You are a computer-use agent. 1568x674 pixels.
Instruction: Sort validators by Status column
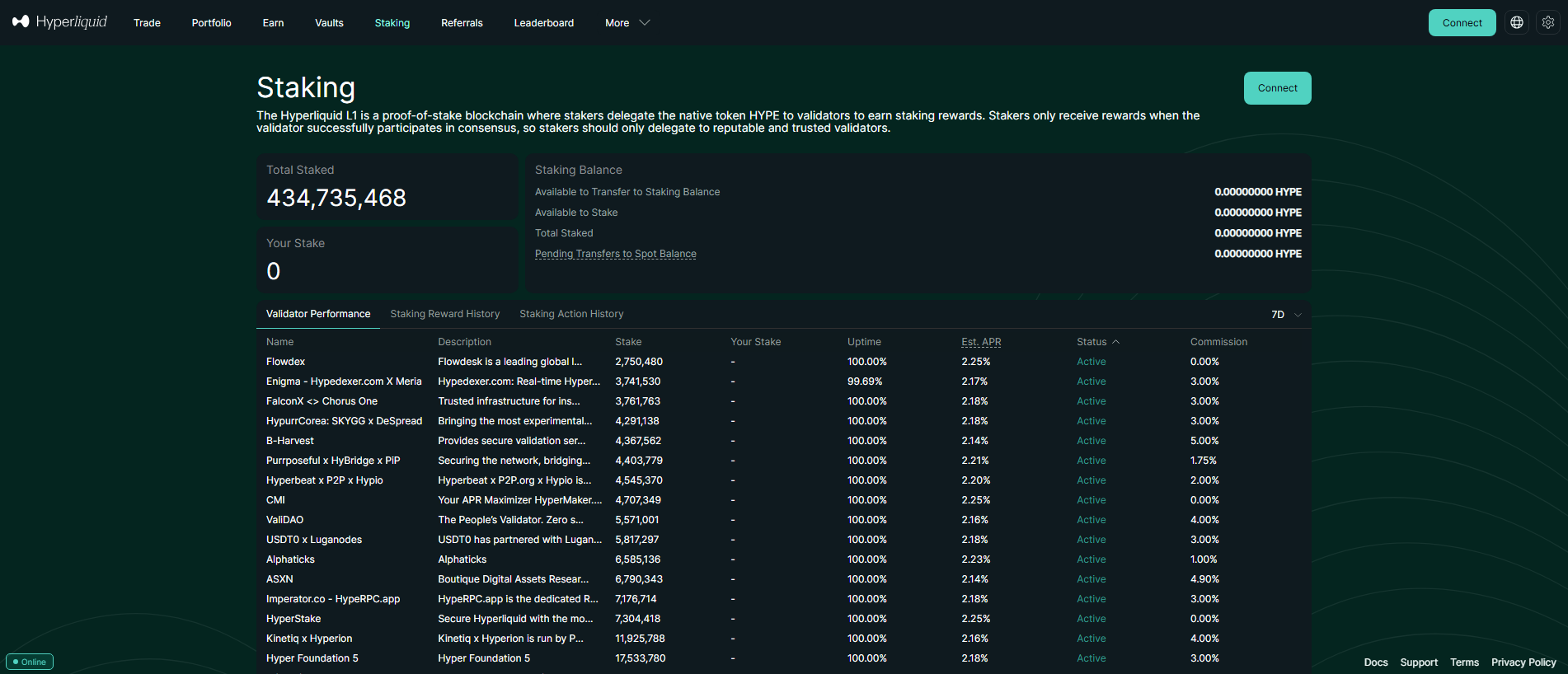point(1098,342)
